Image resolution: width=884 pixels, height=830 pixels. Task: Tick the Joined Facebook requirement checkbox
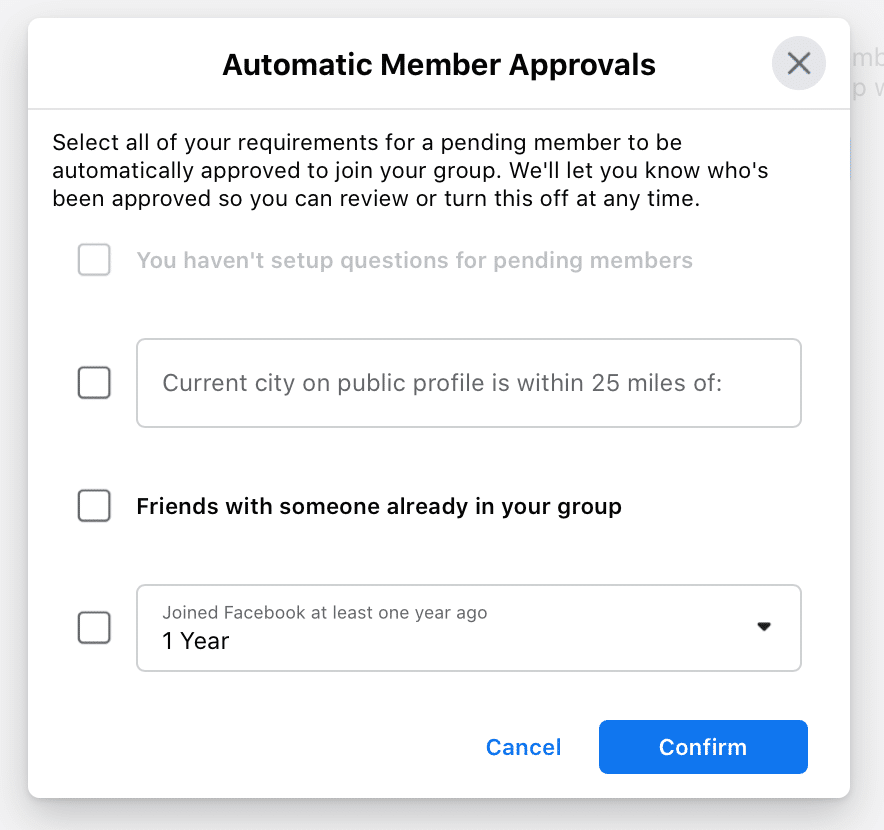(x=94, y=628)
